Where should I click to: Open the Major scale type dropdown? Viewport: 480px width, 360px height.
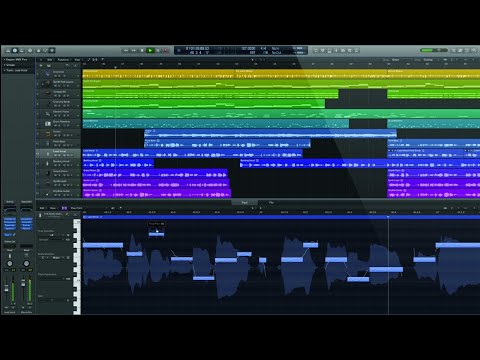click(x=58, y=258)
